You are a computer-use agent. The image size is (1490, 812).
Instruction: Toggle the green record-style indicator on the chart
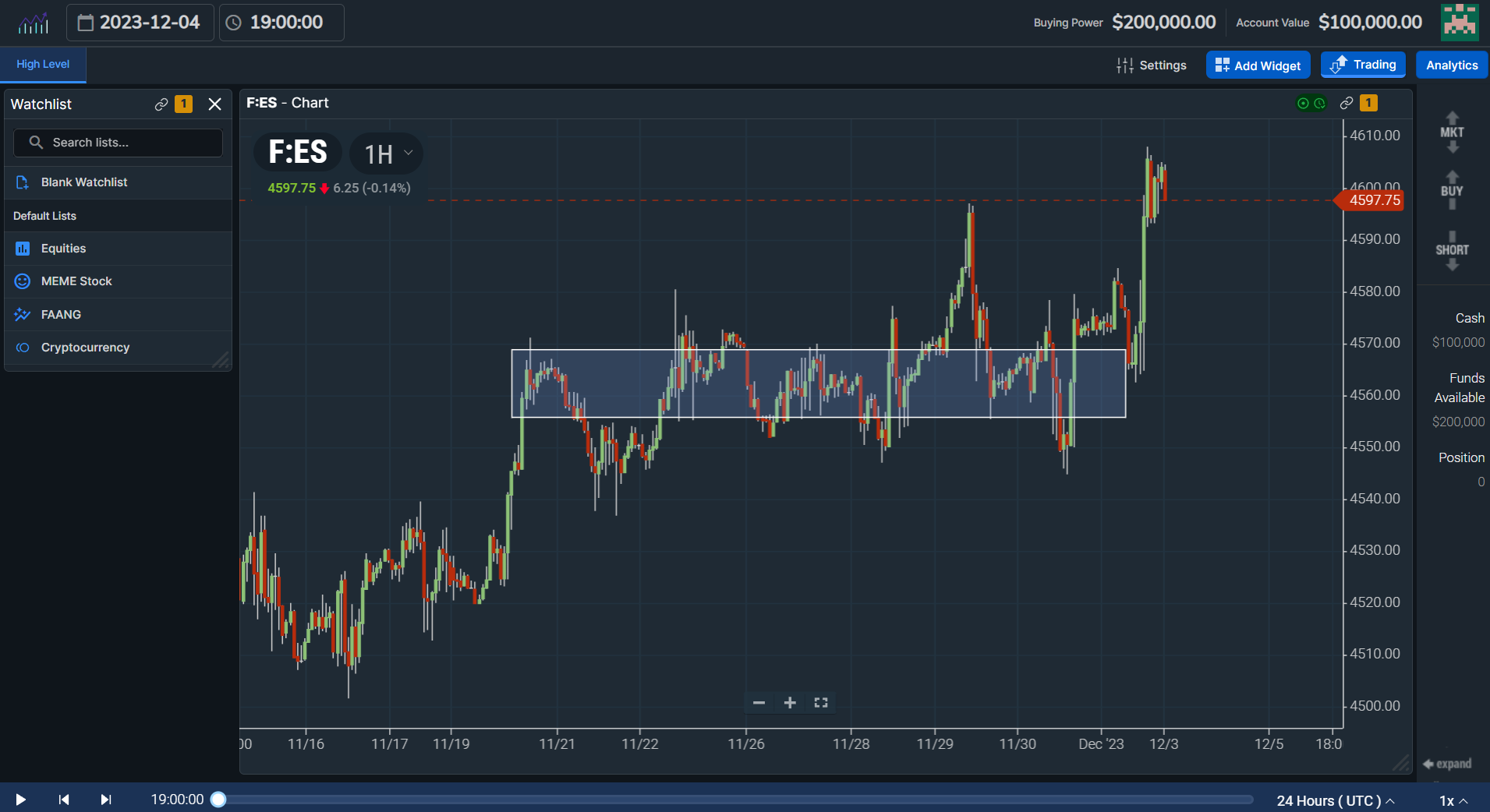pyautogui.click(x=1302, y=103)
